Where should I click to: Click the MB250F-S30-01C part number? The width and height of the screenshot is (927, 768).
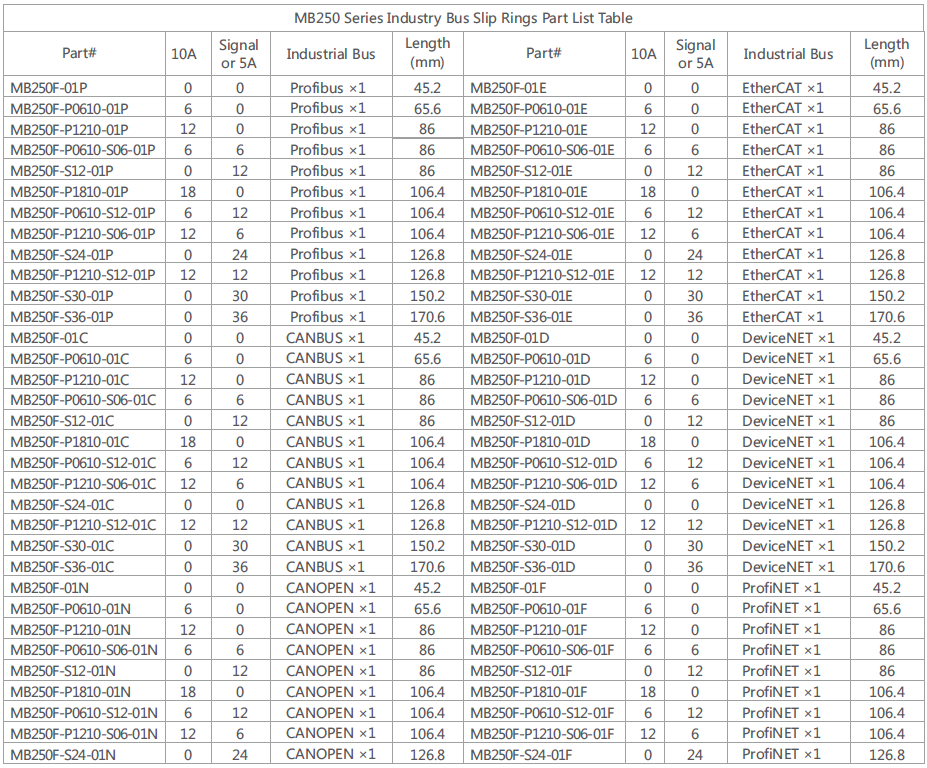coord(61,546)
